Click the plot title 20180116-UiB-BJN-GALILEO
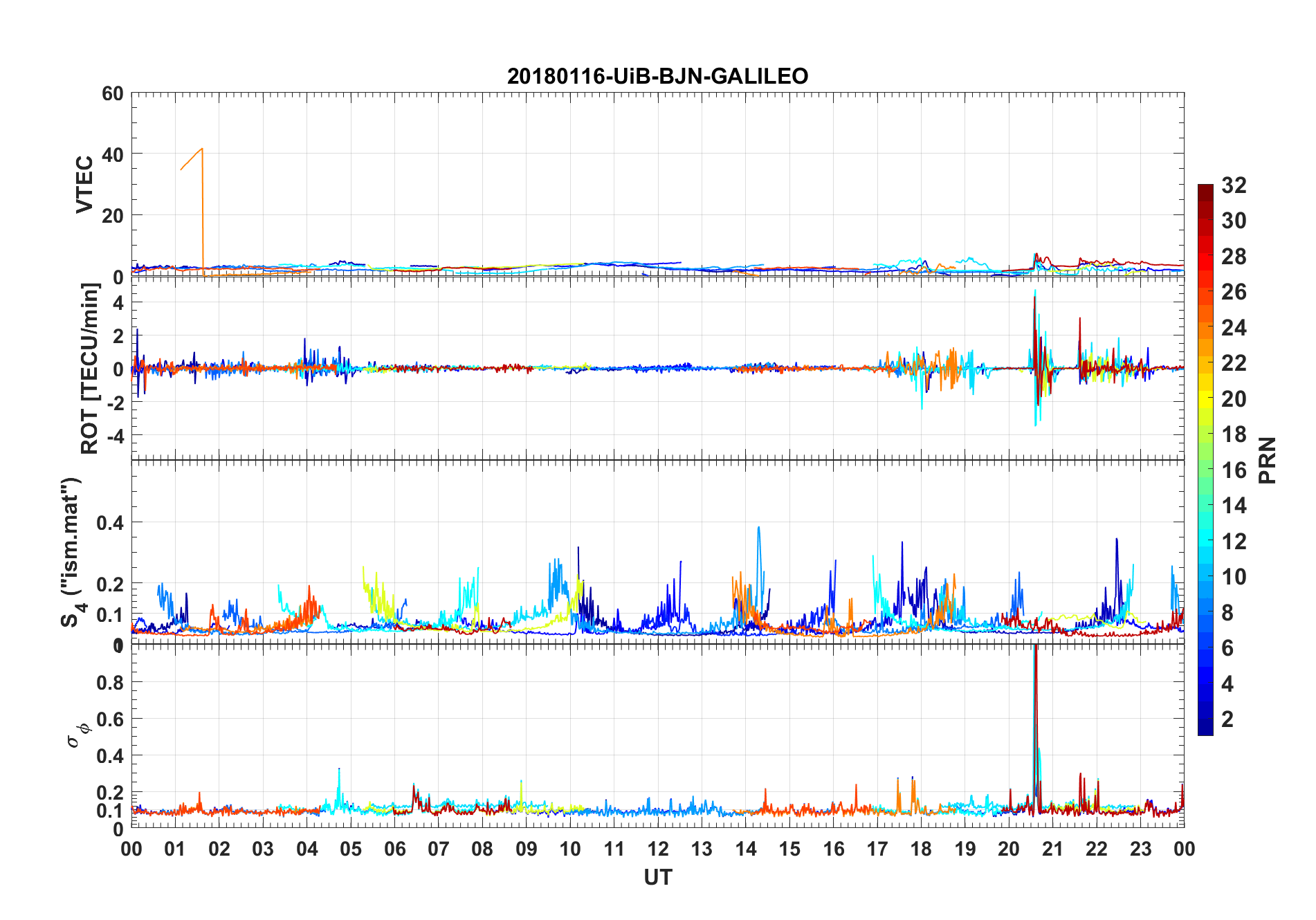 657,76
